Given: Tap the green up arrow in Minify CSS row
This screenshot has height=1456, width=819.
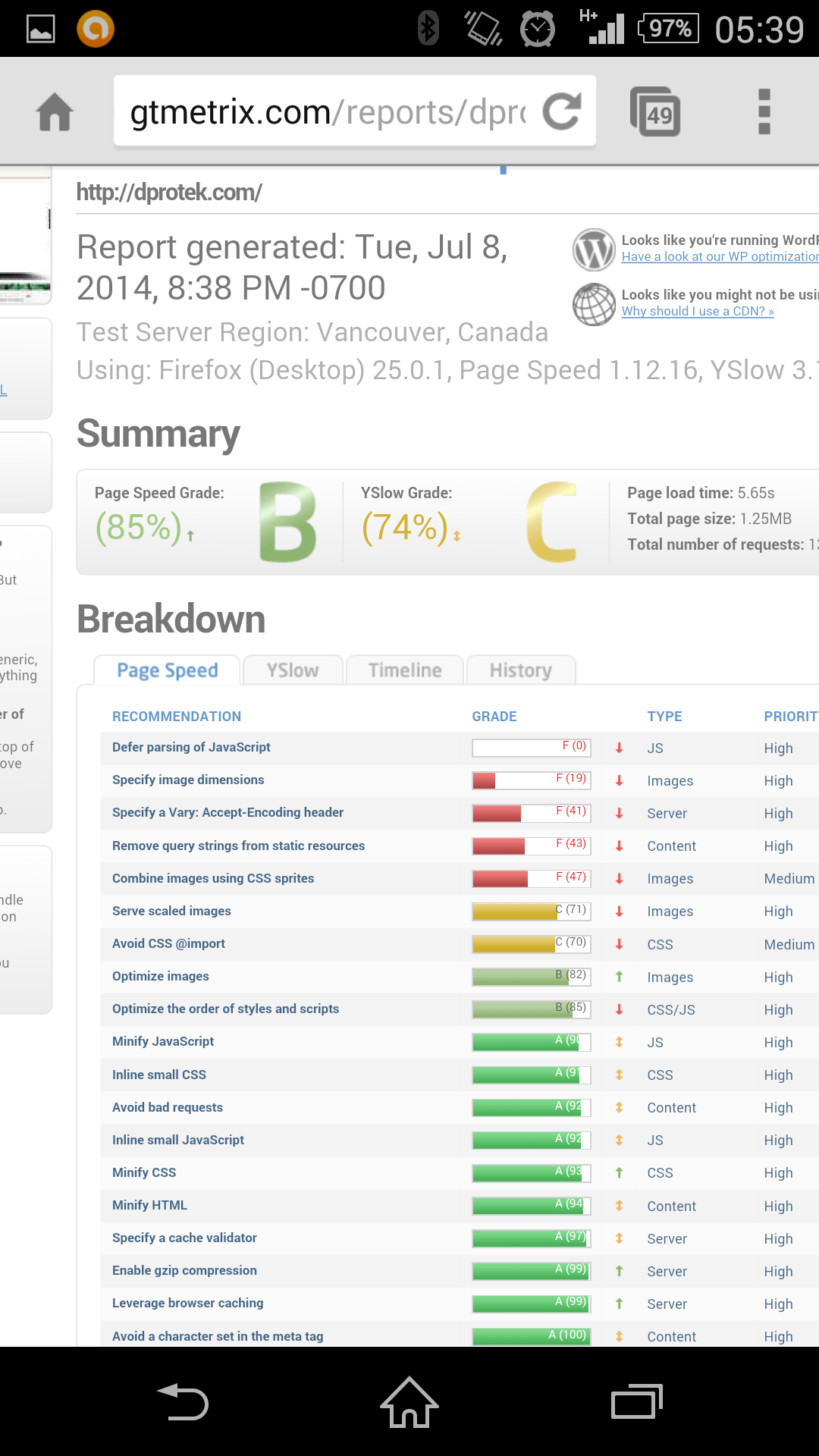Looking at the screenshot, I should (620, 1172).
